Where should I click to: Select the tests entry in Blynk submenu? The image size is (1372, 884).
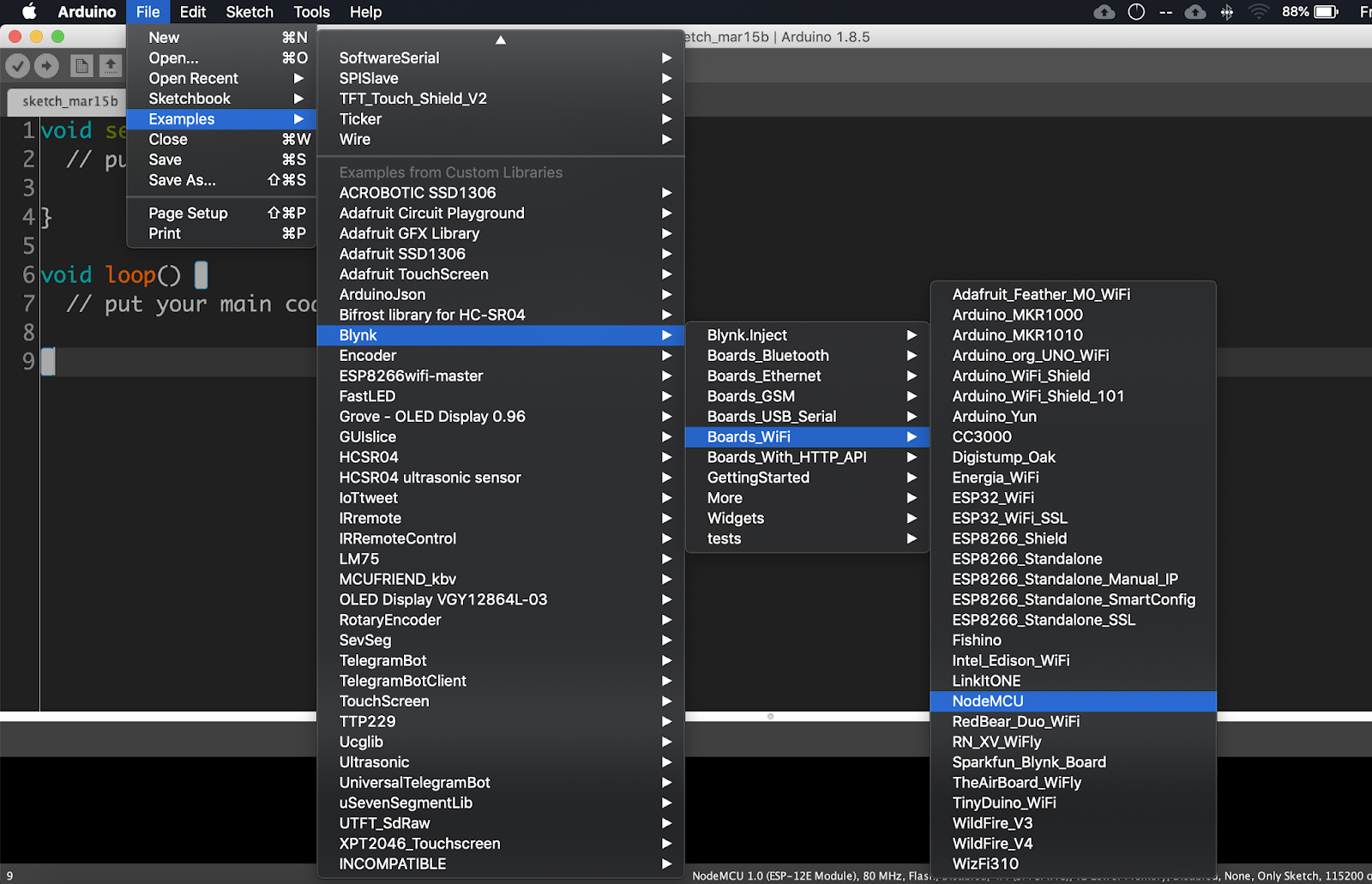point(807,539)
